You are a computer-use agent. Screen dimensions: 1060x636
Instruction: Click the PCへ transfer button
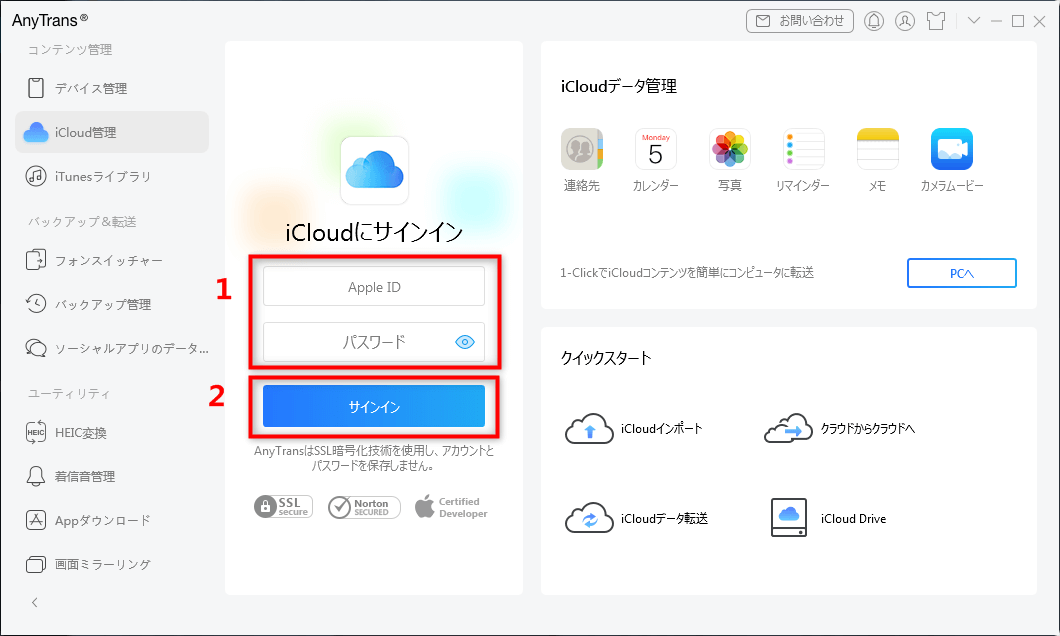[x=961, y=273]
